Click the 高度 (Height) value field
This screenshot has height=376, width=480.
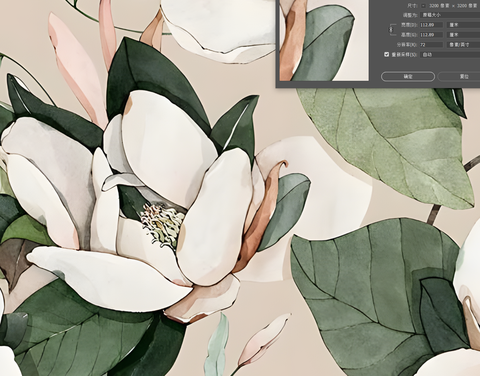pyautogui.click(x=432, y=35)
